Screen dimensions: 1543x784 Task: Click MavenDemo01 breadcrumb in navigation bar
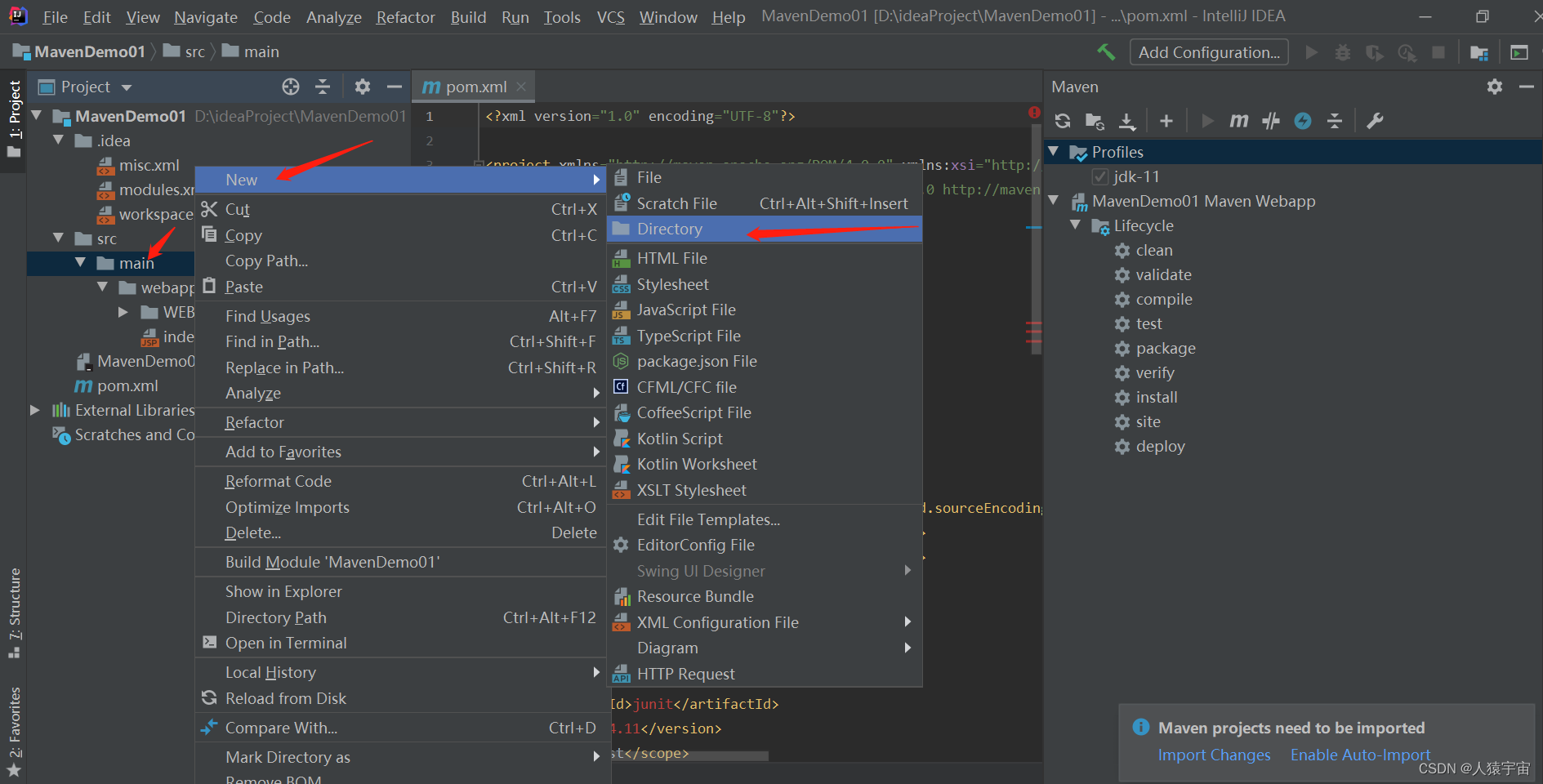(x=78, y=52)
